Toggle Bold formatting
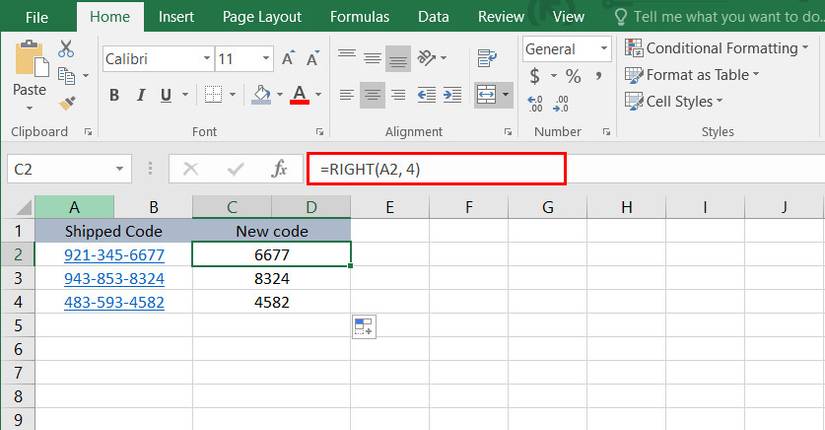Image resolution: width=825 pixels, height=430 pixels. pyautogui.click(x=114, y=95)
